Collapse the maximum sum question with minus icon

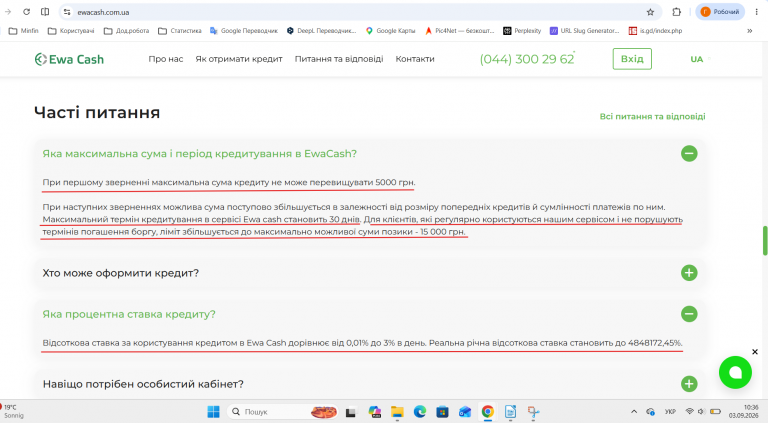click(x=689, y=154)
